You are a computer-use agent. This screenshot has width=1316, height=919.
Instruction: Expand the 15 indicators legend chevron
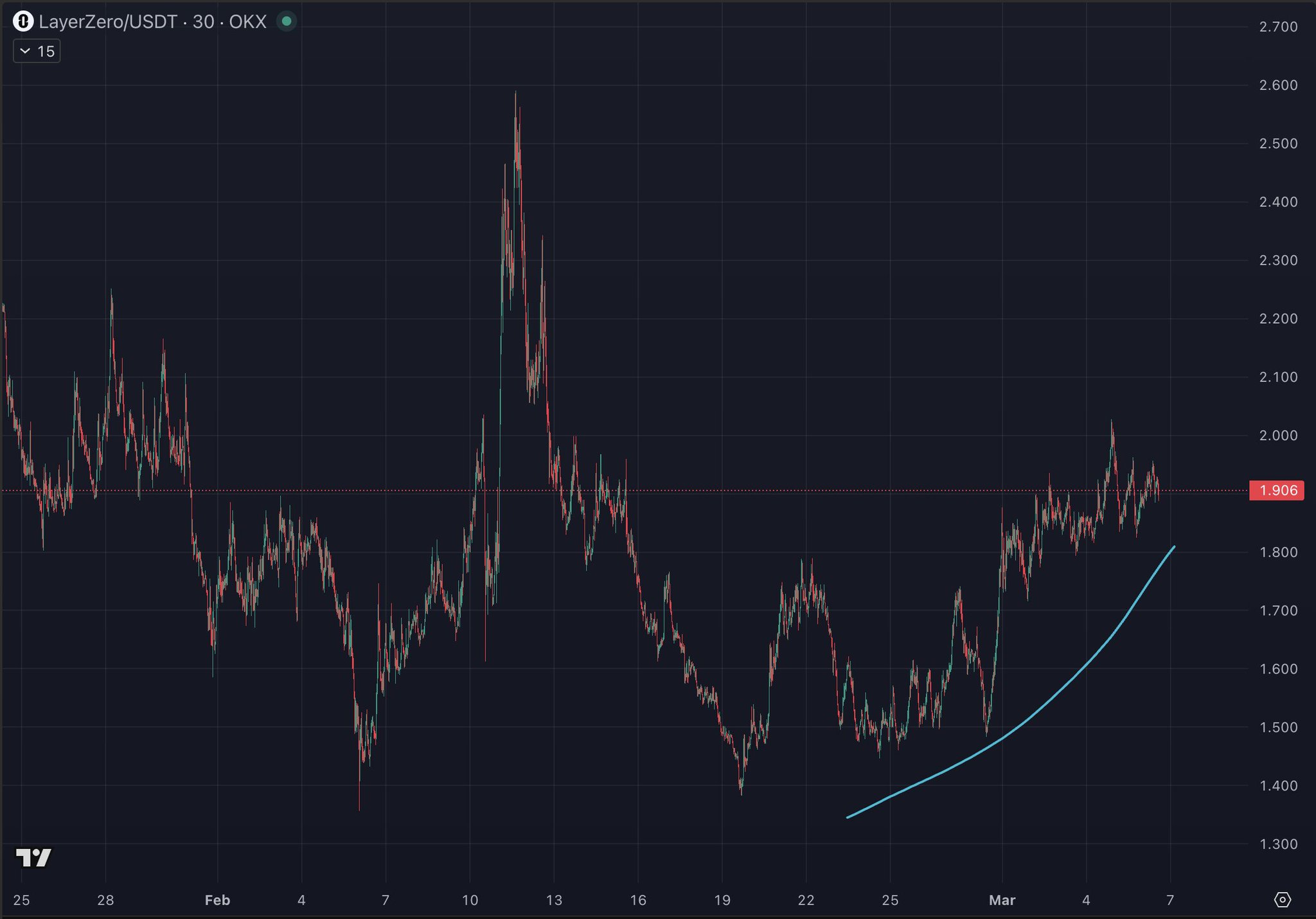(25, 51)
